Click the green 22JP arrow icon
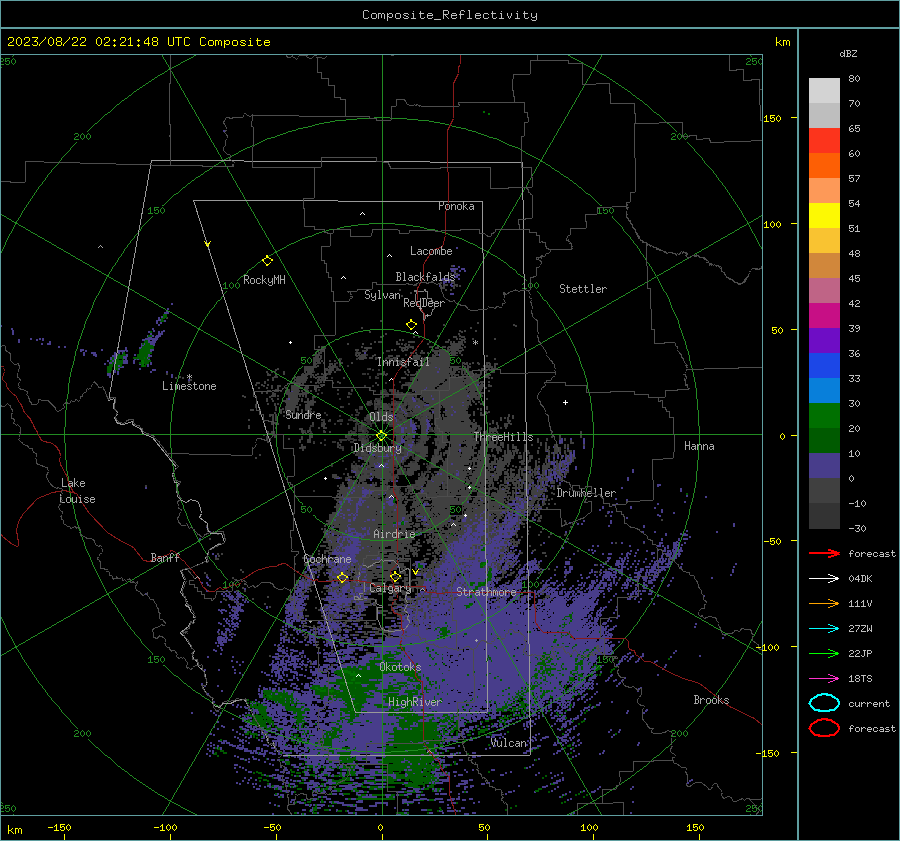Screen dimensions: 900x841 [x=824, y=653]
